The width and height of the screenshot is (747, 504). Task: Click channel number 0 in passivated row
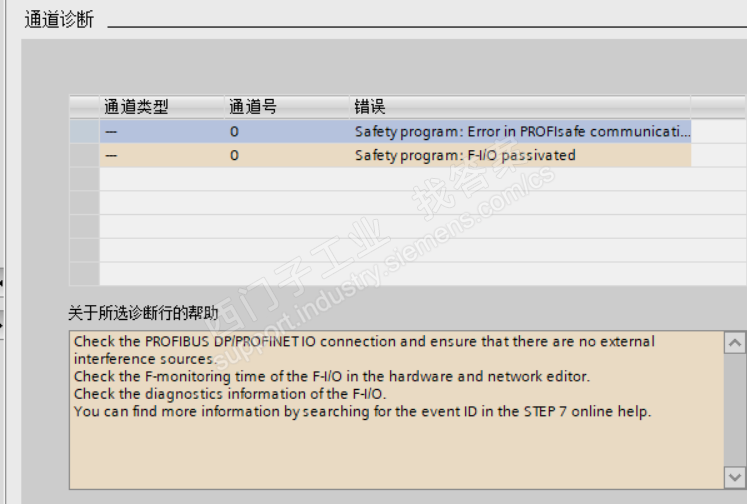coord(234,156)
